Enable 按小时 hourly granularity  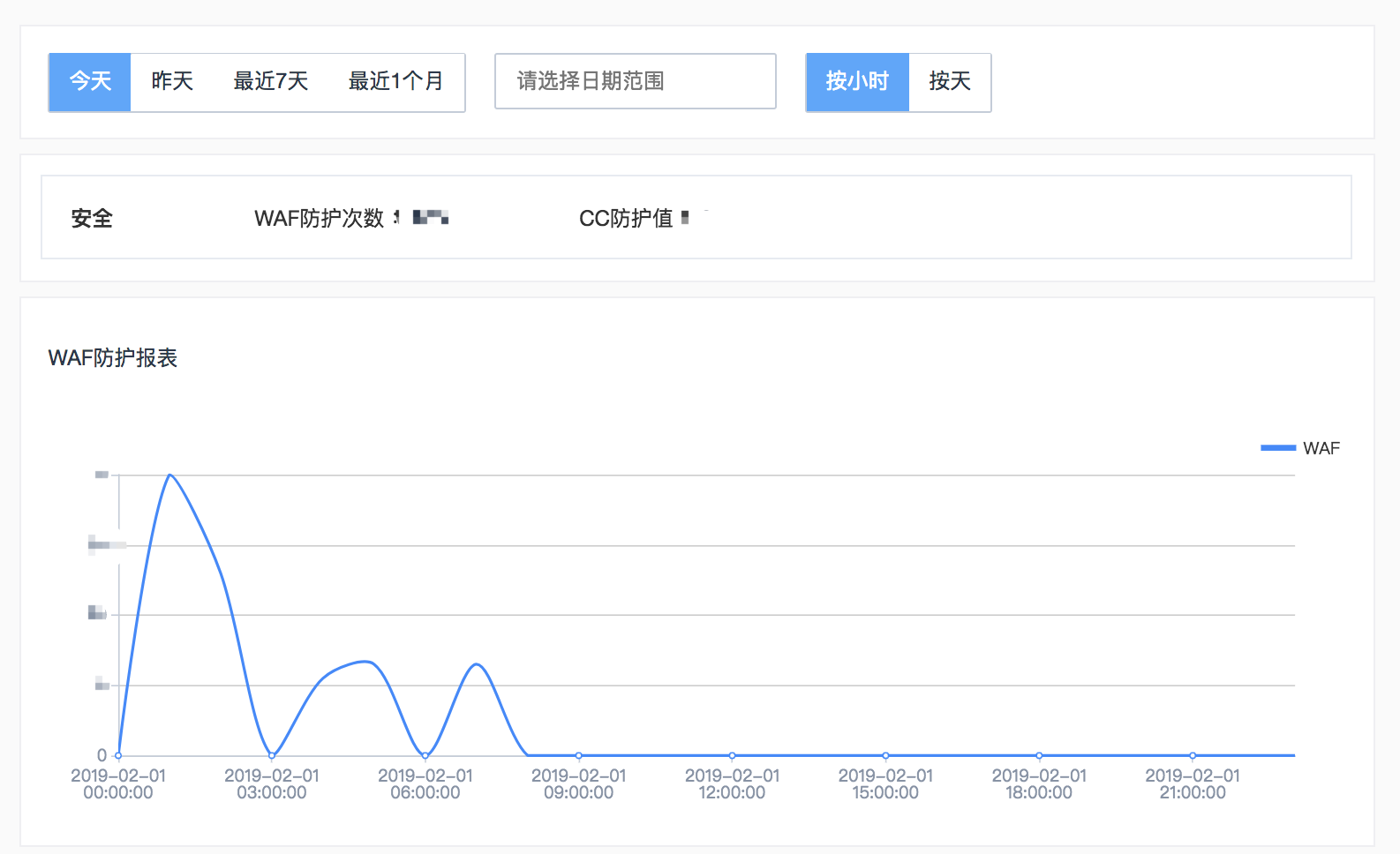coord(856,82)
